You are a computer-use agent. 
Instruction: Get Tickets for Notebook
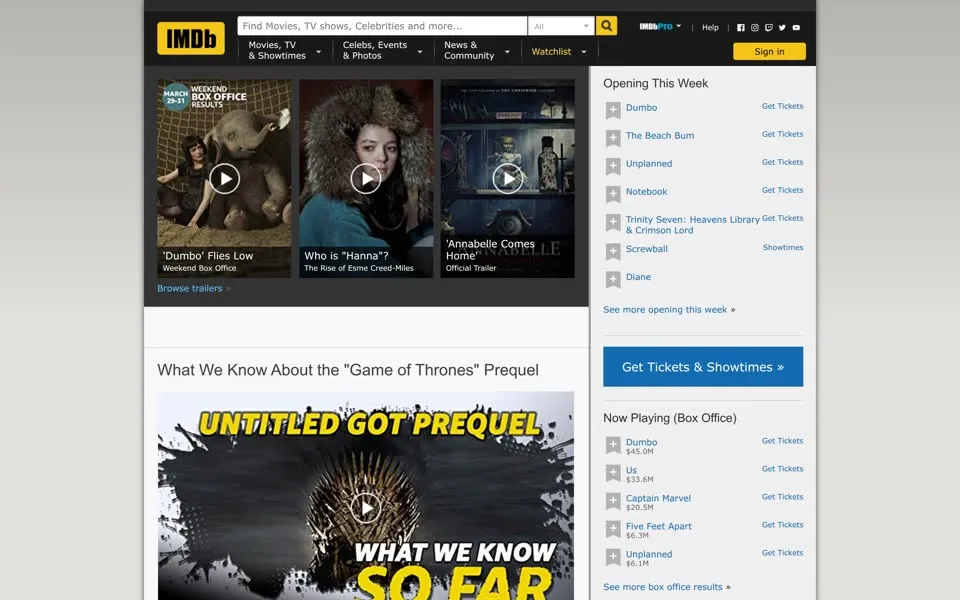782,190
